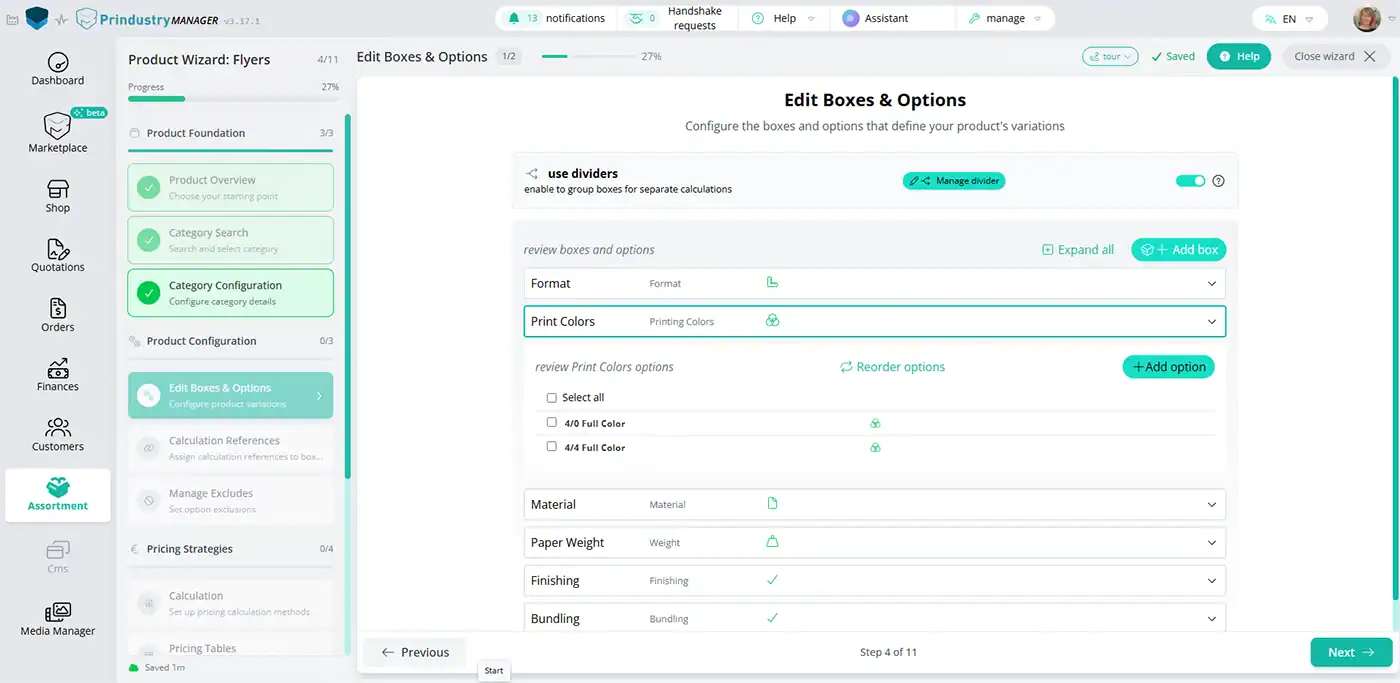The height and width of the screenshot is (683, 1400).
Task: Go back with Previous button
Action: [x=415, y=652]
